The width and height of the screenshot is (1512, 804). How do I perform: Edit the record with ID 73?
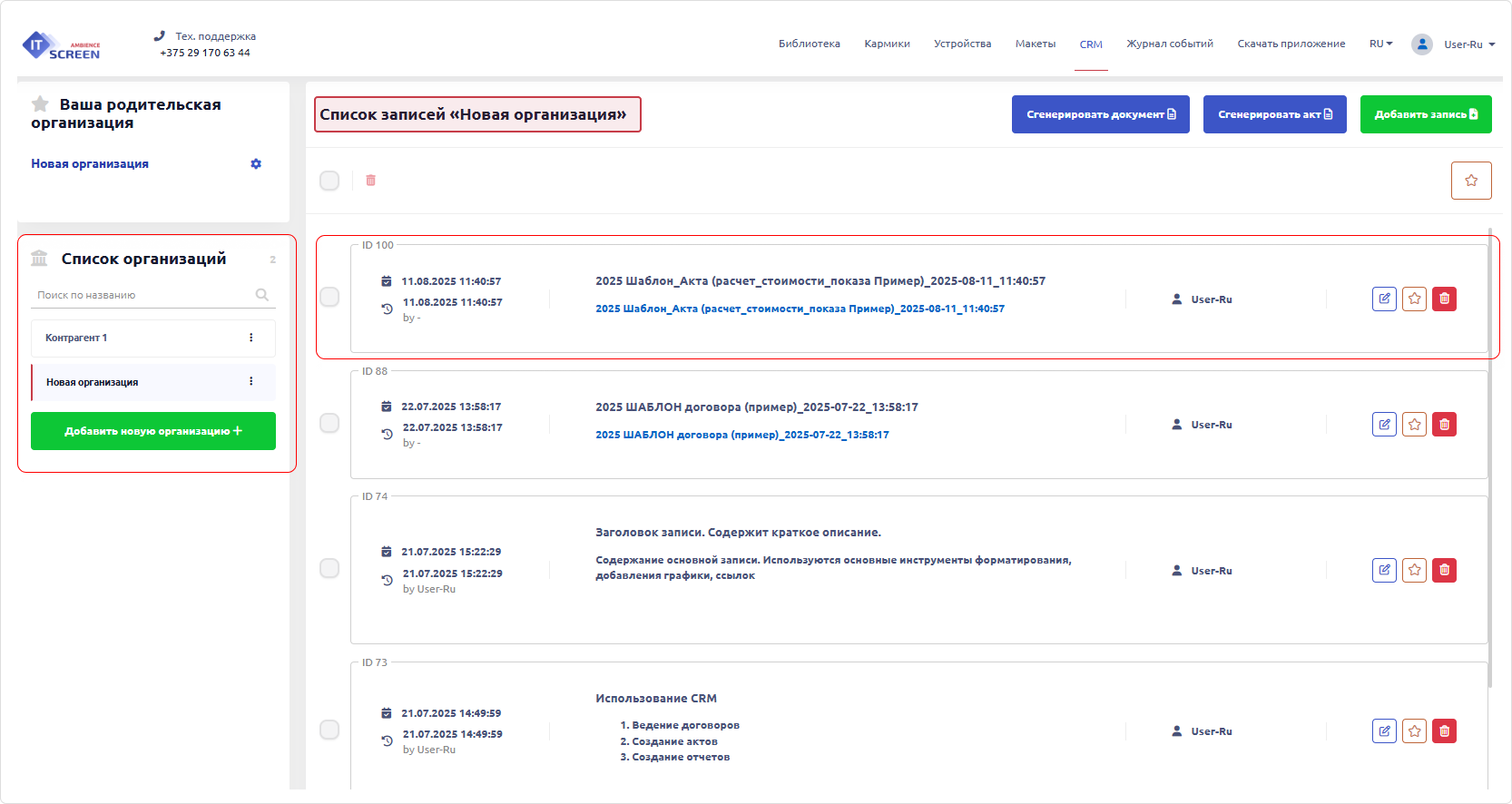(x=1384, y=730)
